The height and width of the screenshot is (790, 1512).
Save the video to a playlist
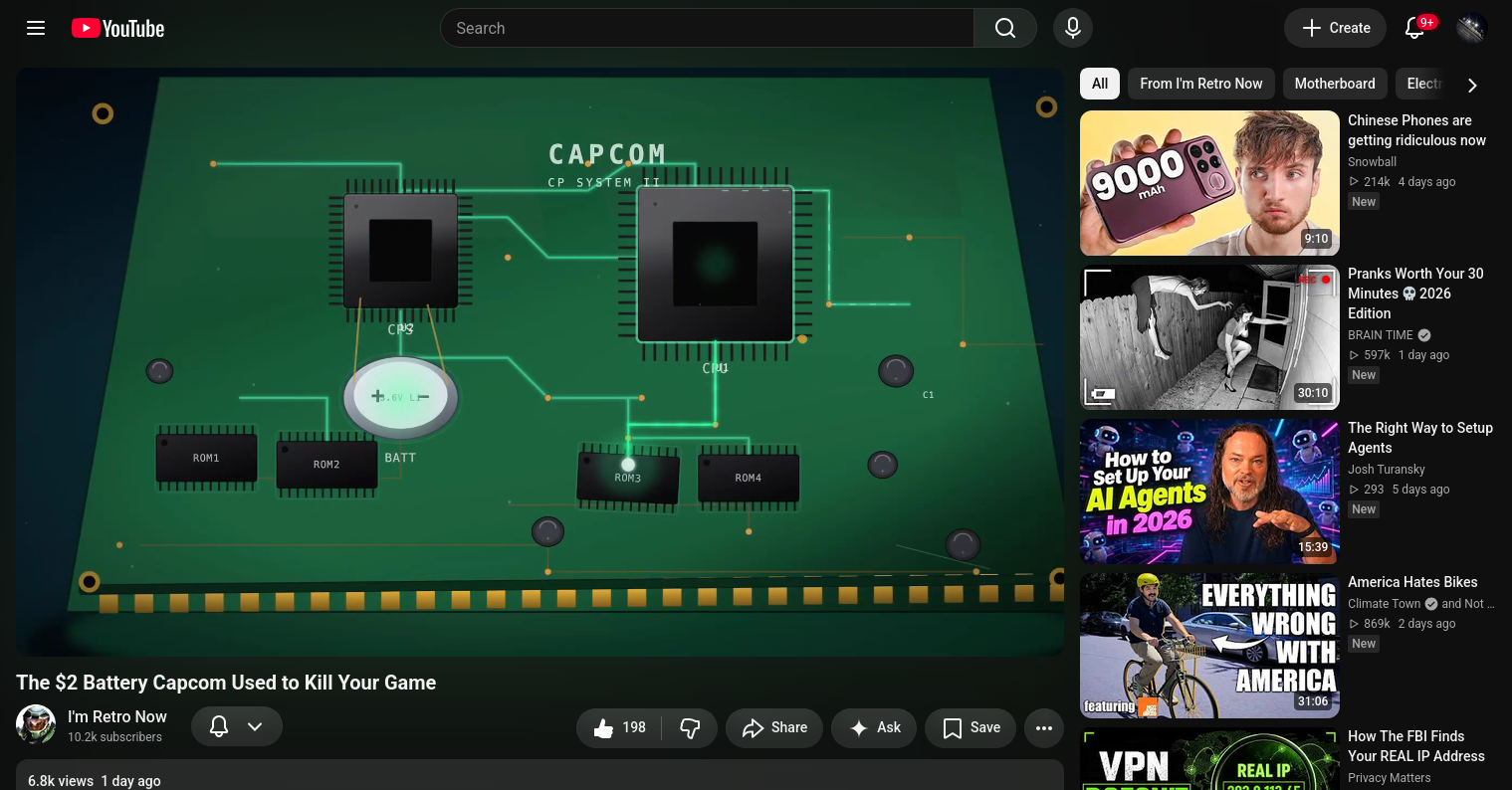971,727
